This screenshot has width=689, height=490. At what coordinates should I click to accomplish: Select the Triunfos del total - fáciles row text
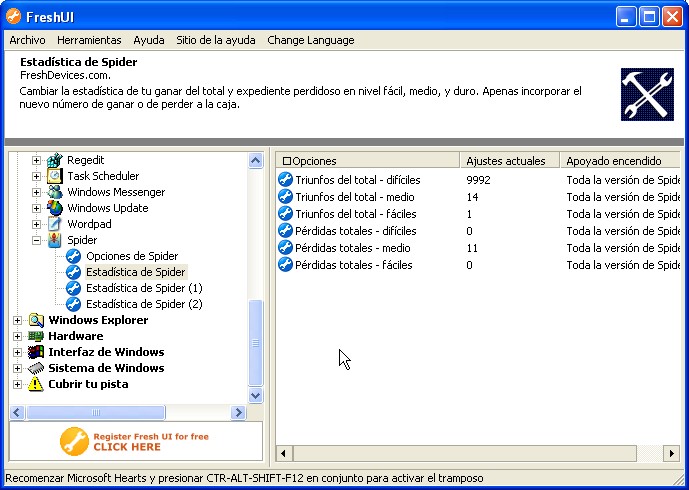point(356,214)
